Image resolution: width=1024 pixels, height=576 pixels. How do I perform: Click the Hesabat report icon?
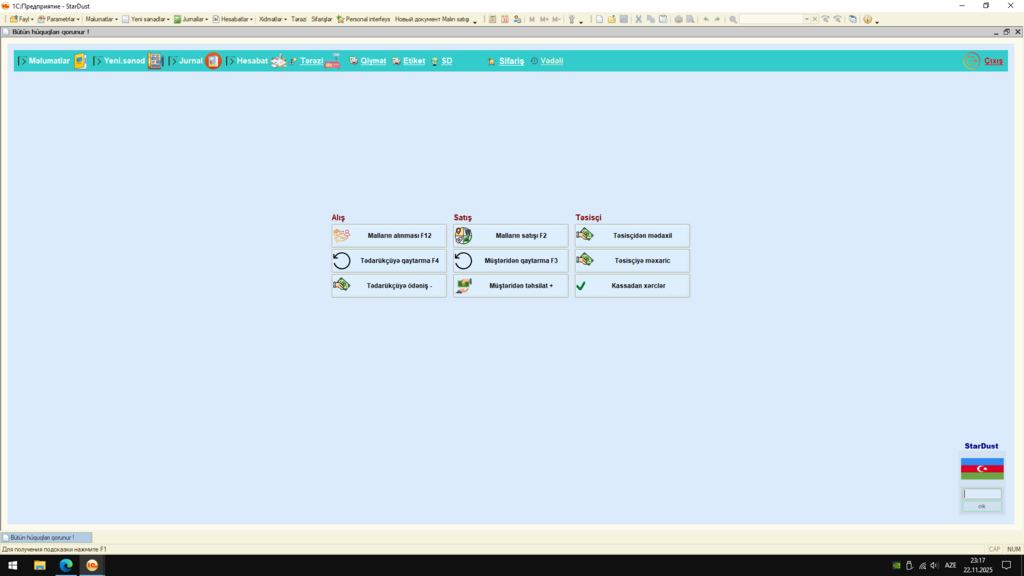click(x=278, y=61)
